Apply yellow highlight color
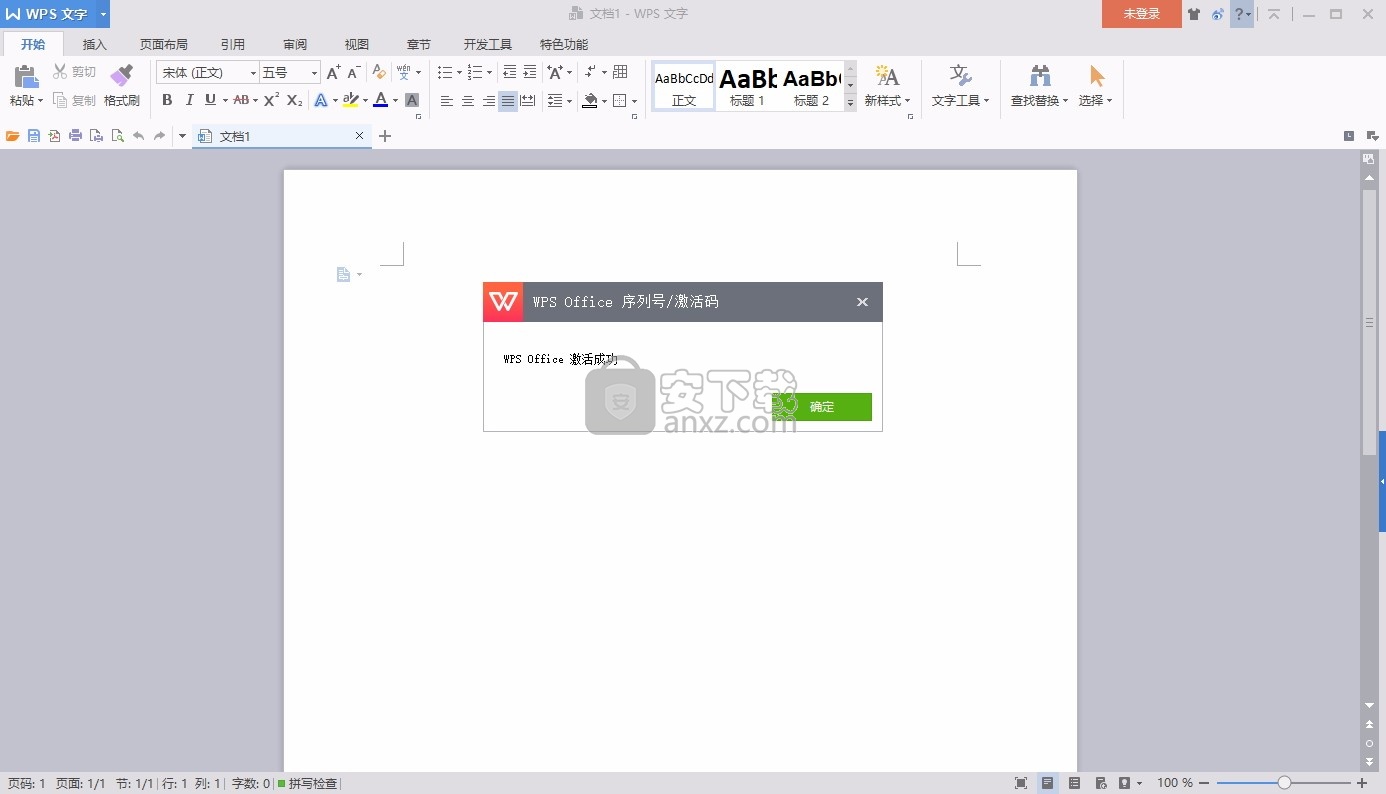 pos(350,100)
